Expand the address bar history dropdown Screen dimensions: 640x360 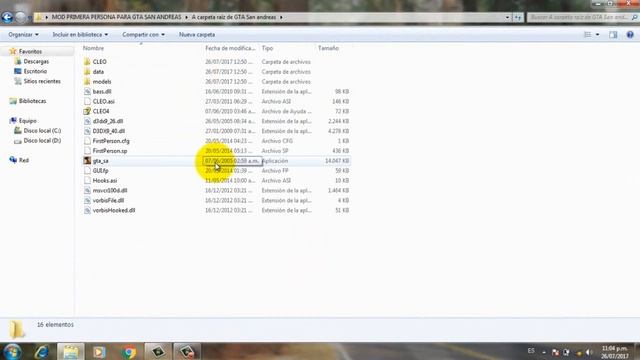(x=507, y=17)
